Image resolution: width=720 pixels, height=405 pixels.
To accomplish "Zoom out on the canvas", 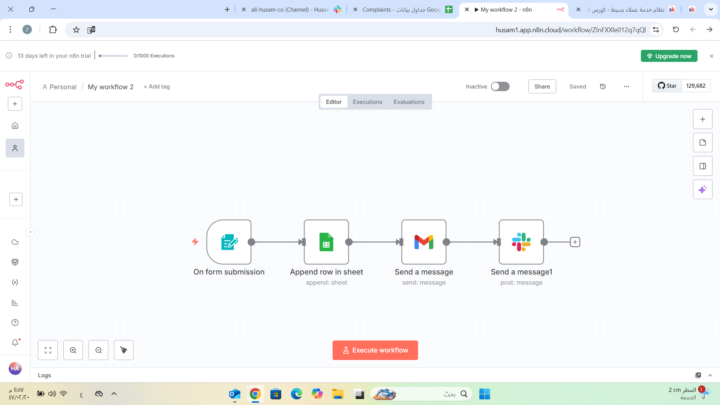I will coord(98,350).
